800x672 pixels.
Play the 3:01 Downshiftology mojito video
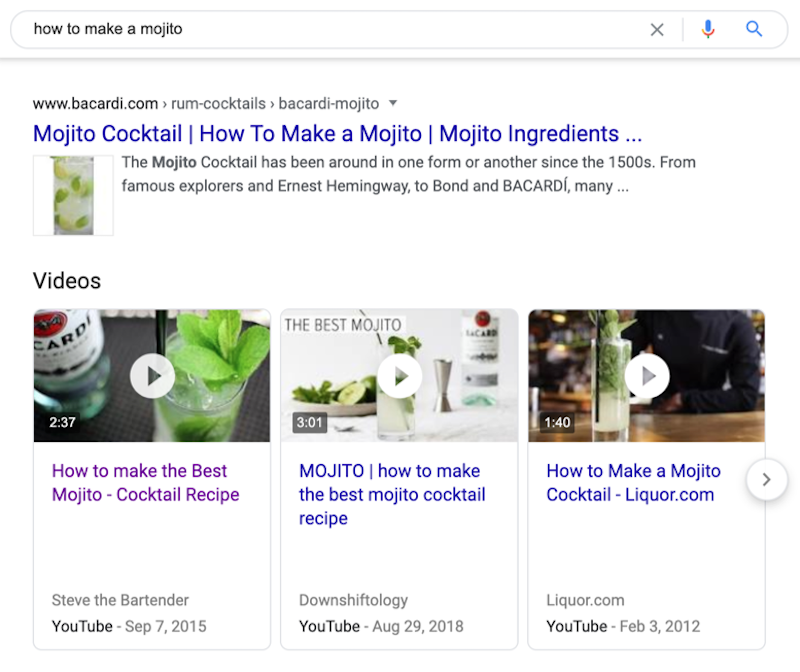(399, 376)
